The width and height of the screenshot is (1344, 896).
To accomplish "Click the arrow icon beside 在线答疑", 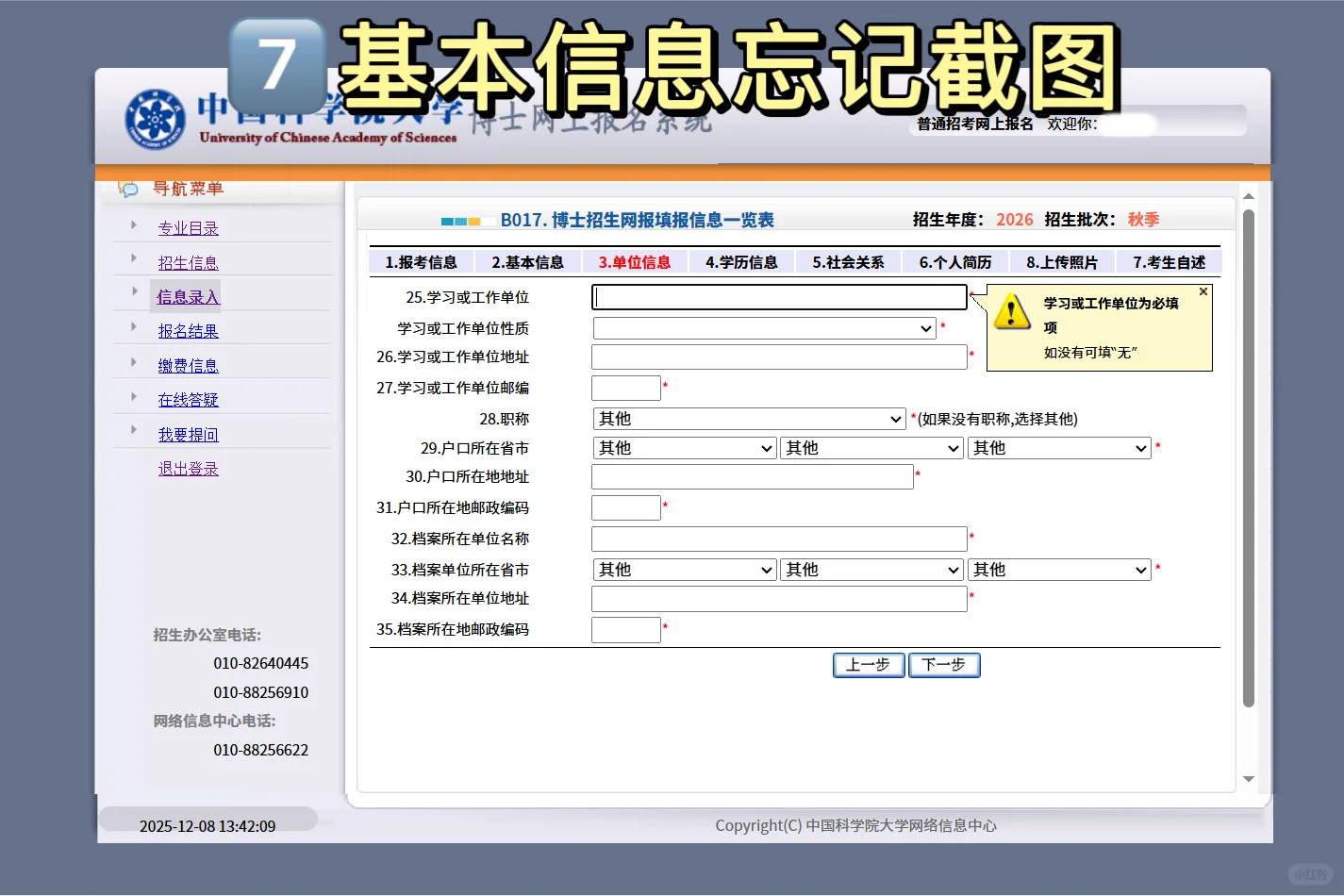I will pyautogui.click(x=133, y=395).
